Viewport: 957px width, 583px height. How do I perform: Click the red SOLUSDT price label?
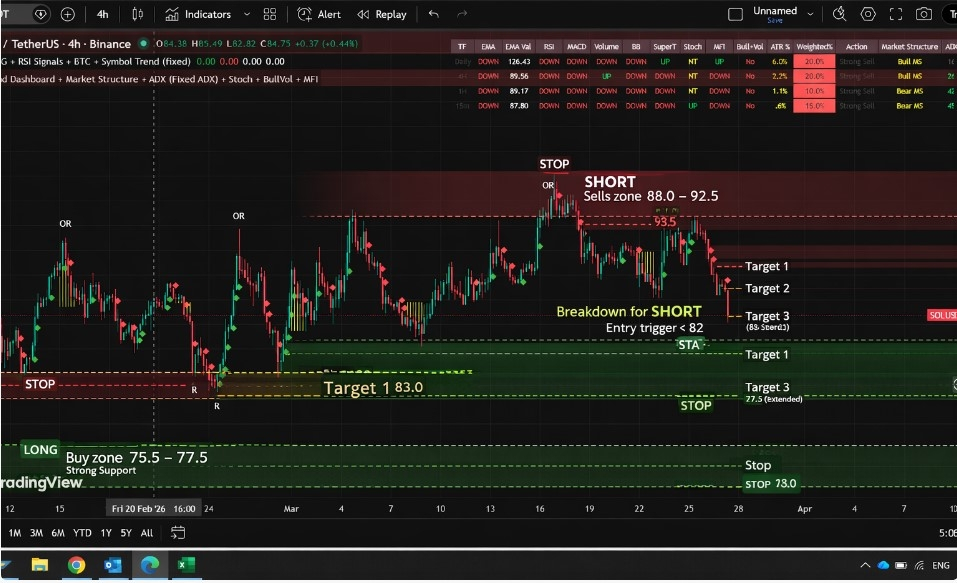(x=942, y=315)
